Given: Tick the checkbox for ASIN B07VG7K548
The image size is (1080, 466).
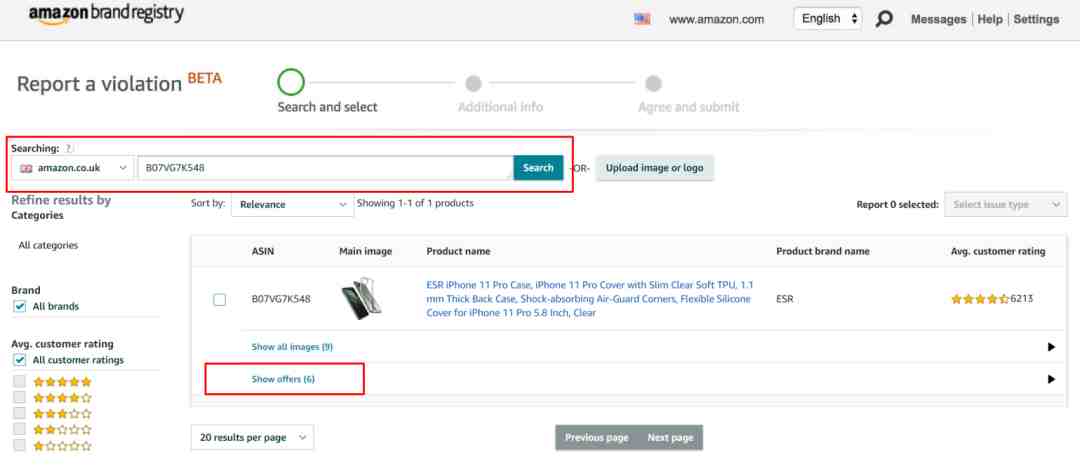Looking at the screenshot, I should [x=219, y=299].
